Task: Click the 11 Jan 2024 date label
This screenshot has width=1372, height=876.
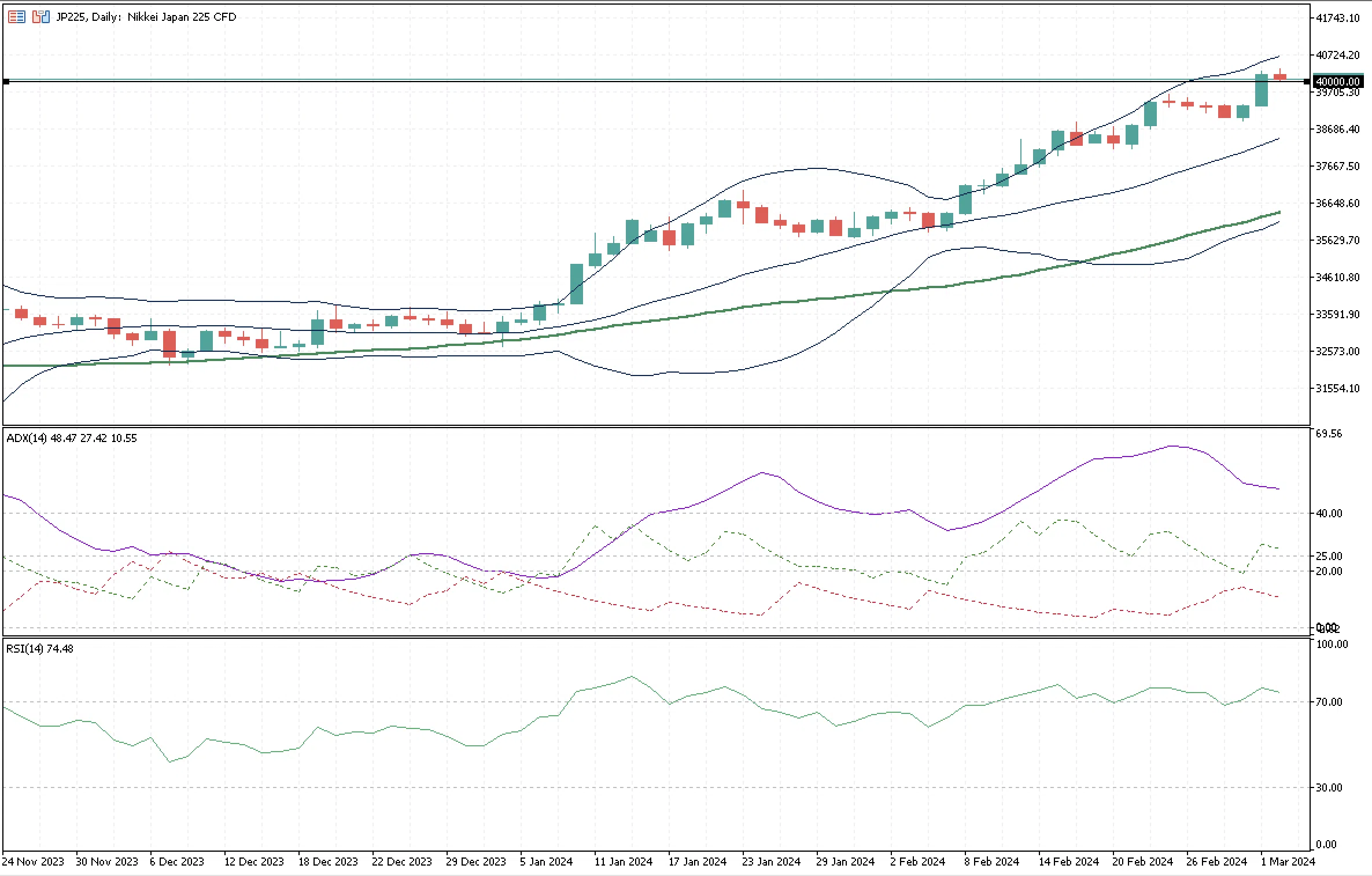Action: tap(623, 862)
